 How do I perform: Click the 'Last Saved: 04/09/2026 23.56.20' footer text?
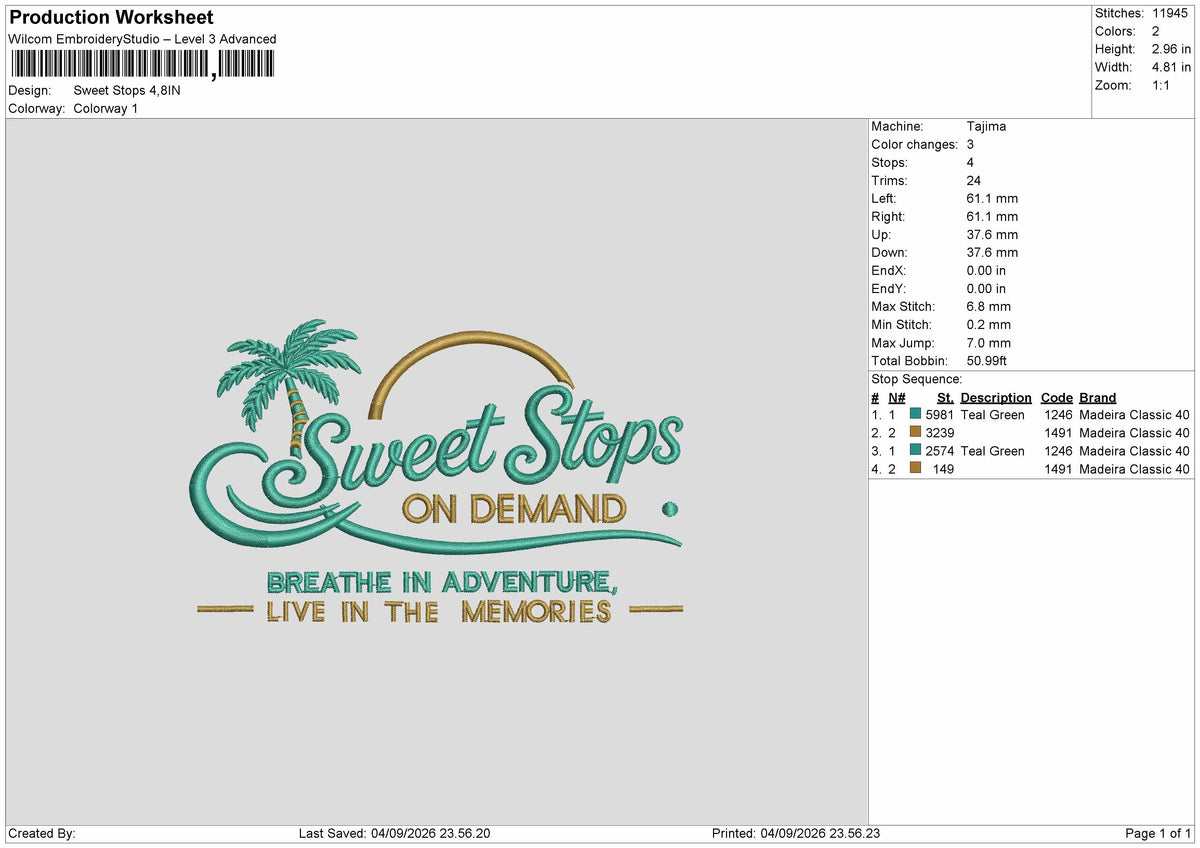pos(395,833)
